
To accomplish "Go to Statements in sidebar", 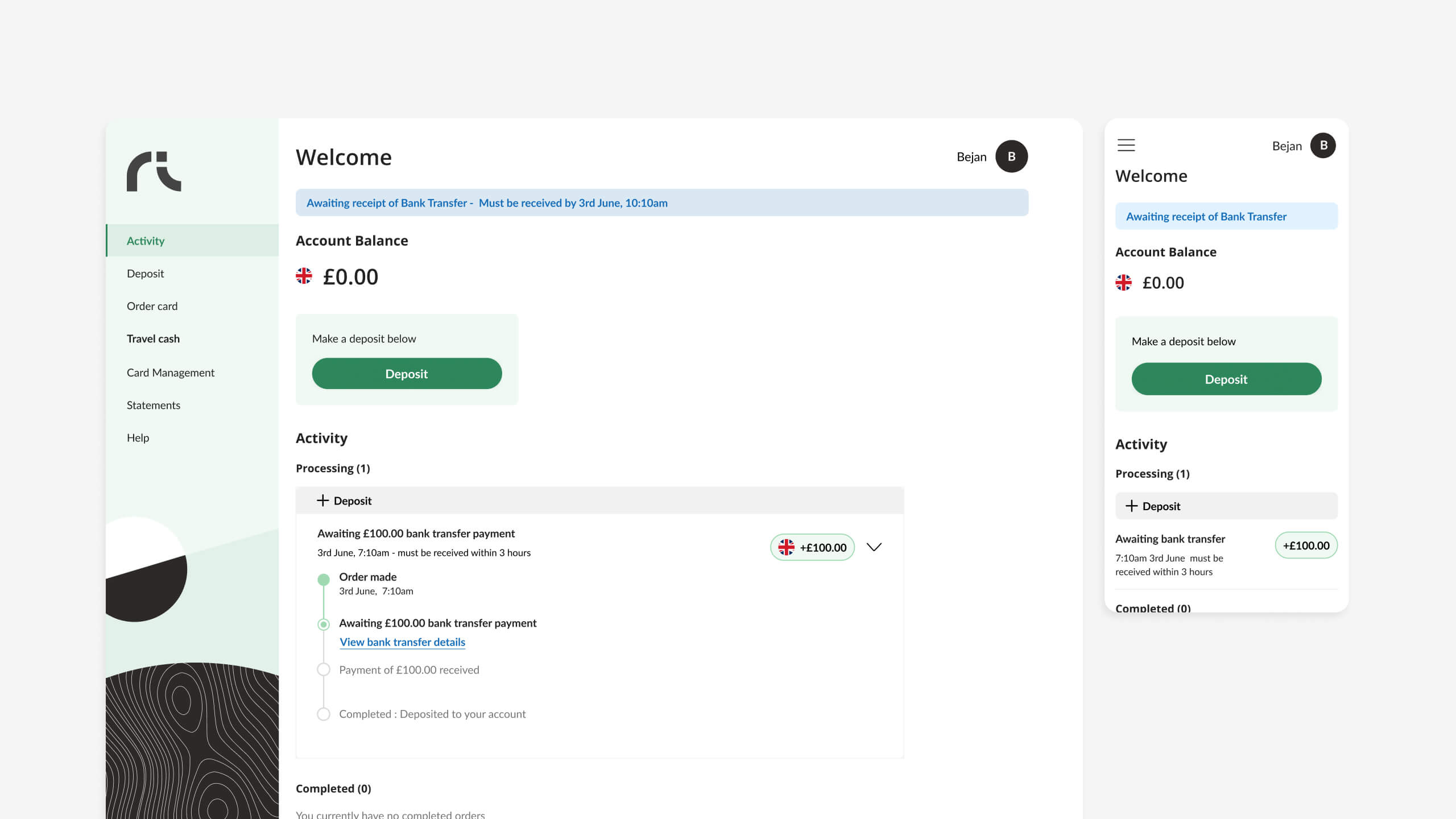I will coord(154,405).
